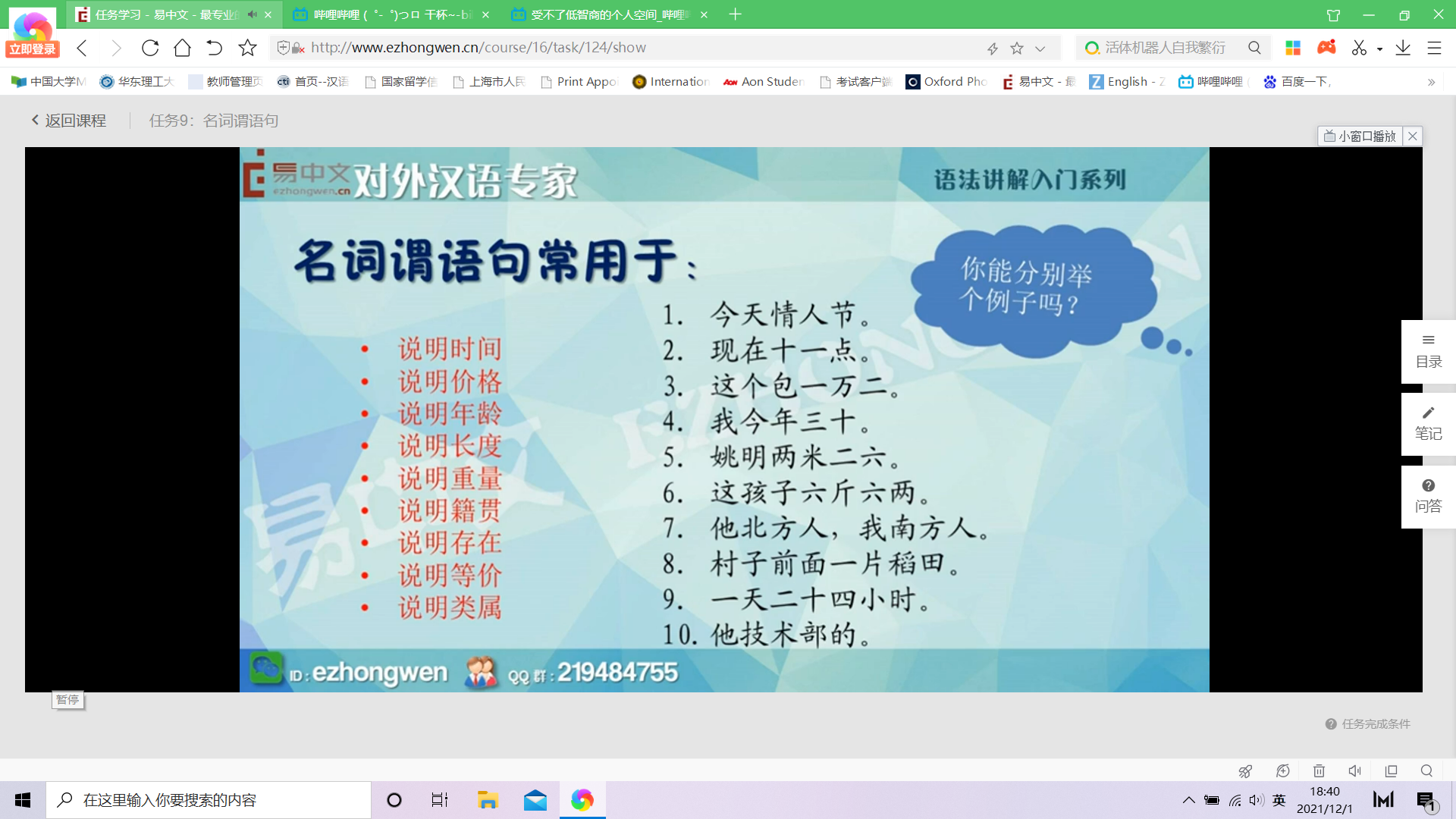Viewport: 1456px width, 819px height.
Task: Switch to the 受不了低智商的个人空间 tab
Action: point(607,14)
